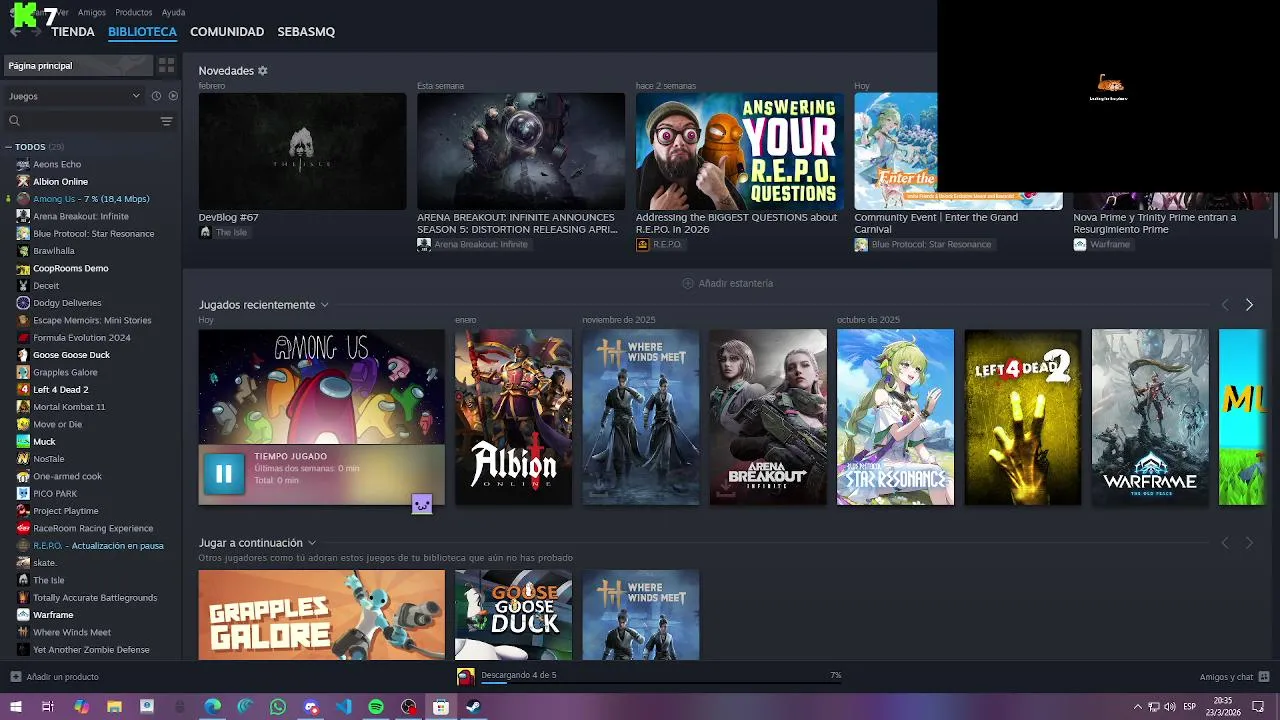Open the Grapples Galore banner

(321, 614)
